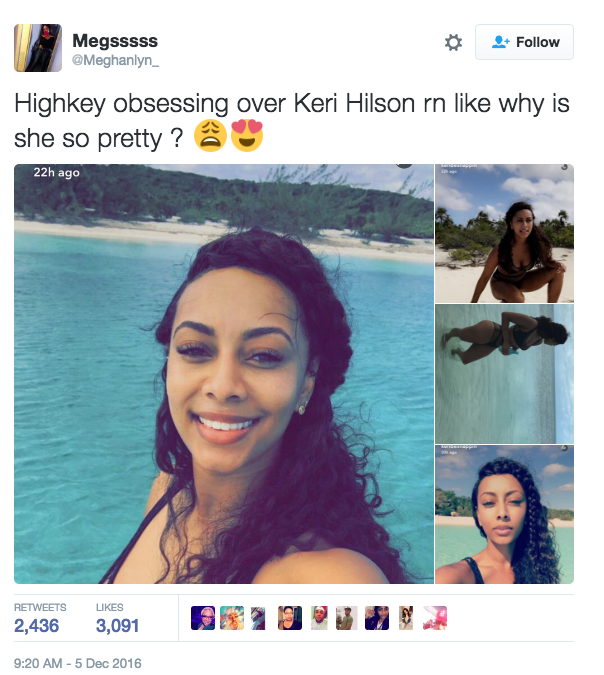Visit the @Meghanlyn_ handle link
The image size is (604, 675).
coord(115,60)
